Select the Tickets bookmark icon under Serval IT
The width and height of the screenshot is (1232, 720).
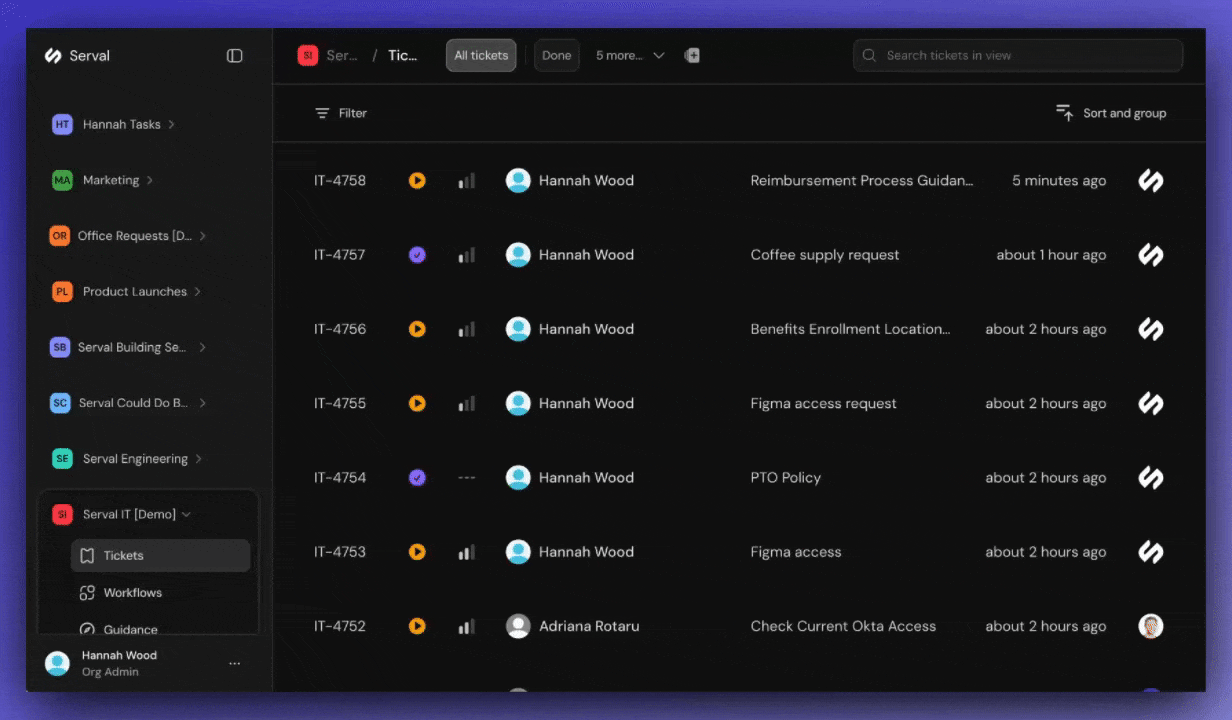click(x=88, y=555)
